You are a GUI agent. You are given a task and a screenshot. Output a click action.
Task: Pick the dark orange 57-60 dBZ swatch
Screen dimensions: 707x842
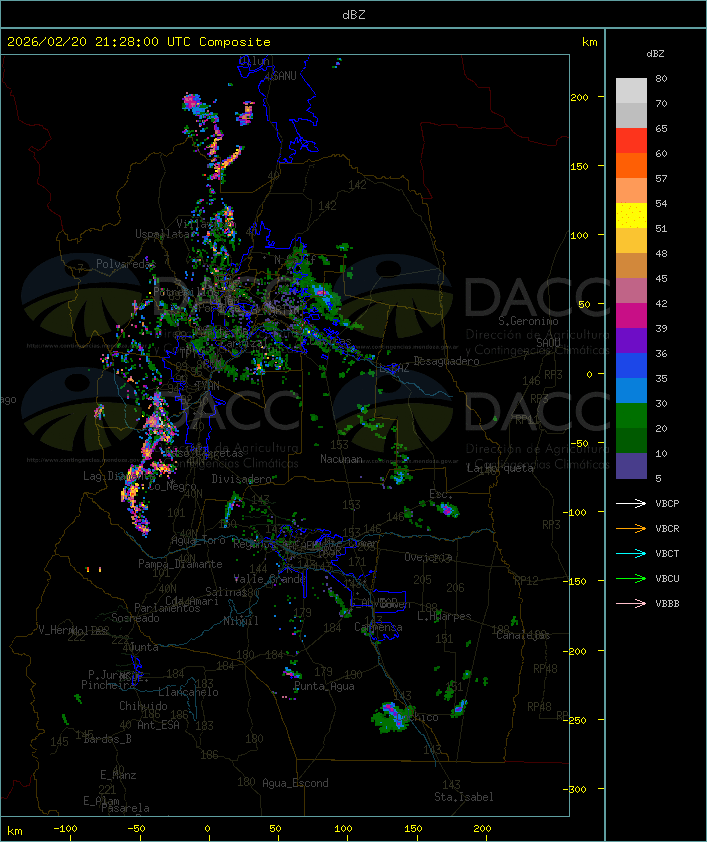(631, 165)
